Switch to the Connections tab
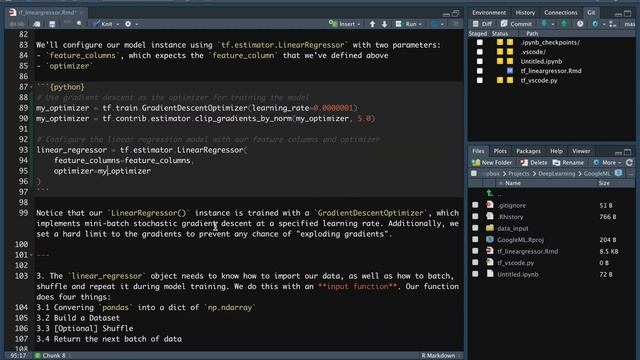The image size is (640, 360). [560, 13]
